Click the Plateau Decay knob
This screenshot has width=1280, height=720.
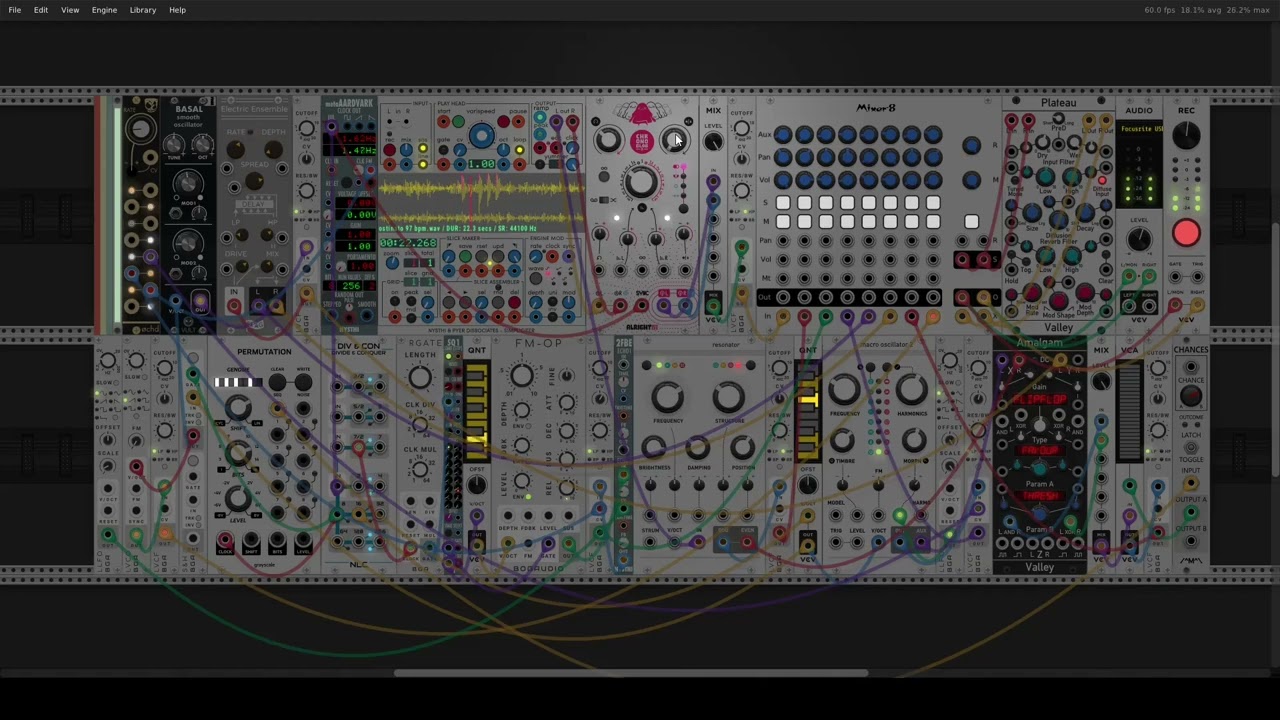1085,212
